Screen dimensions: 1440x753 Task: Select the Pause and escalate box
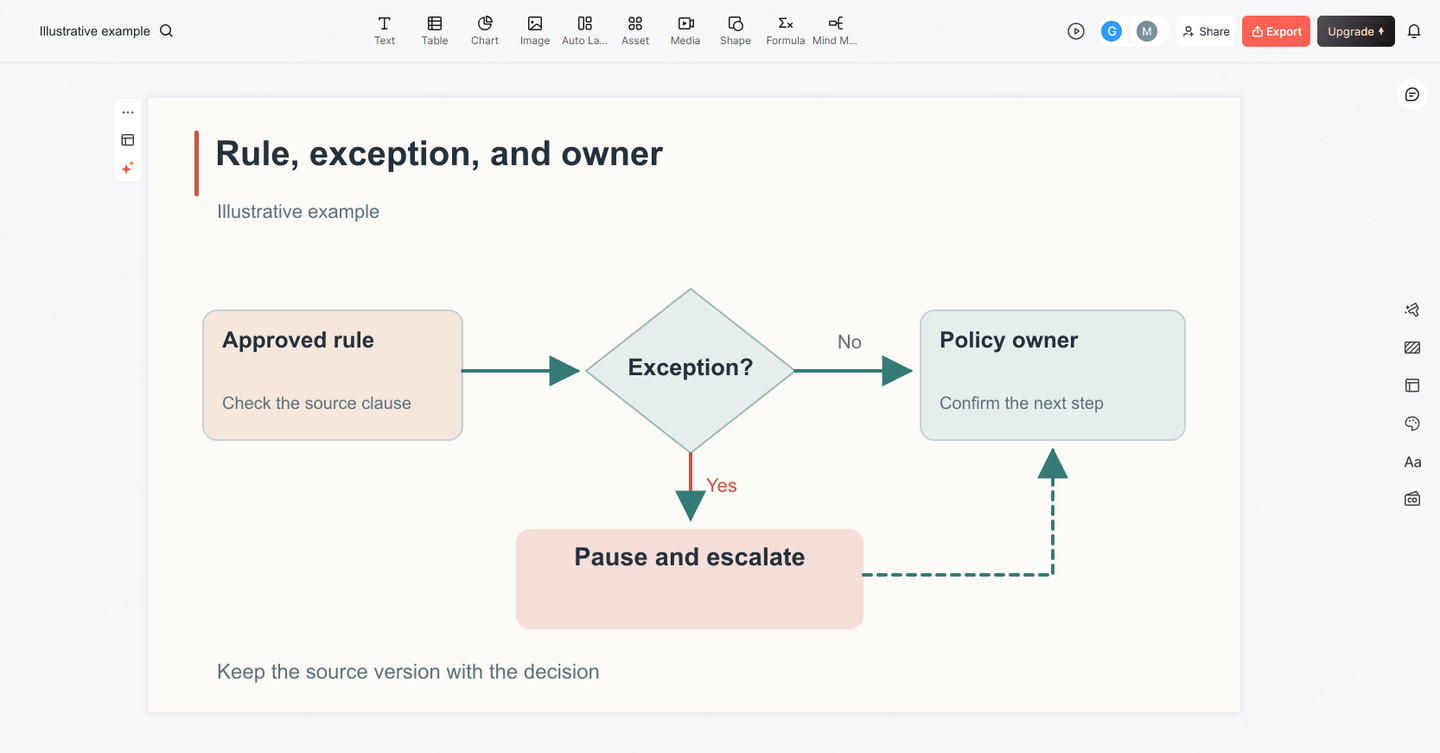pos(689,579)
